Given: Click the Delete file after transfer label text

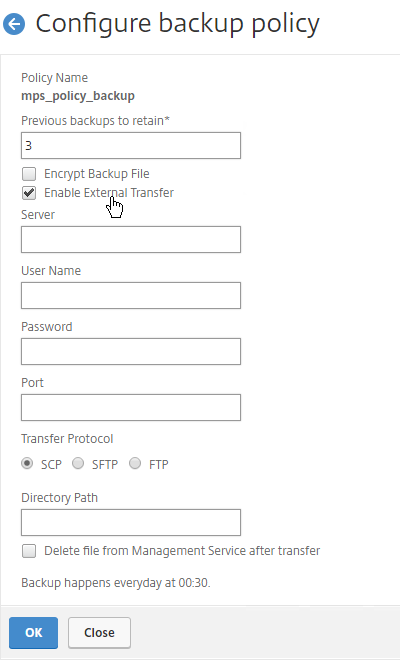Looking at the screenshot, I should (x=182, y=551).
